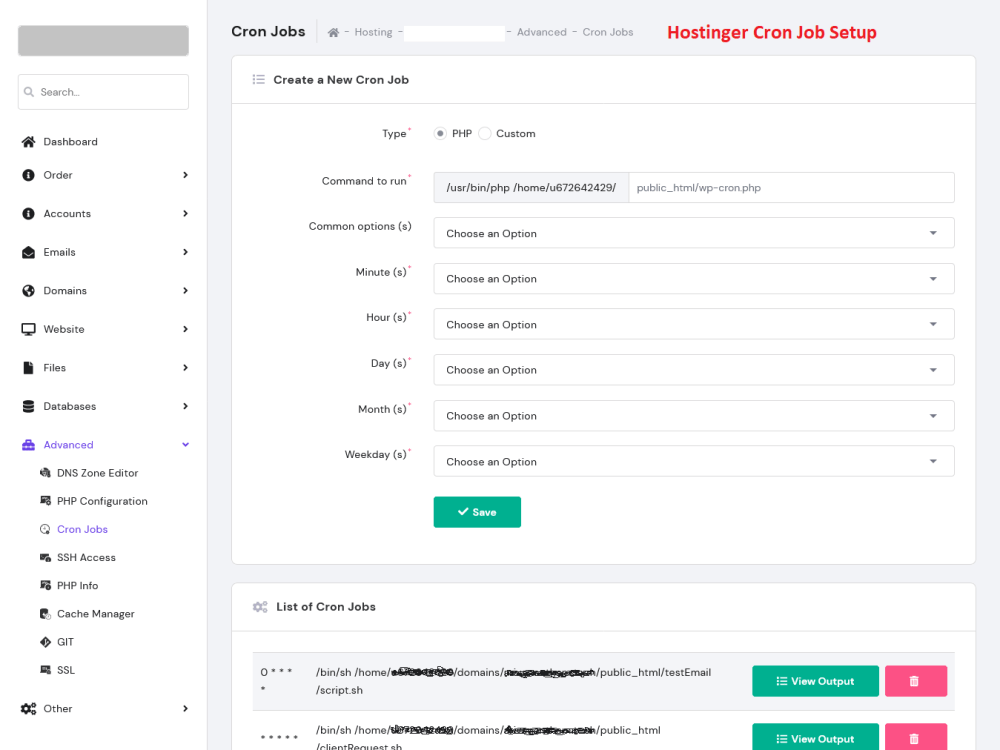Expand the Website menu chevron
This screenshot has height=750, width=1000.
(186, 329)
